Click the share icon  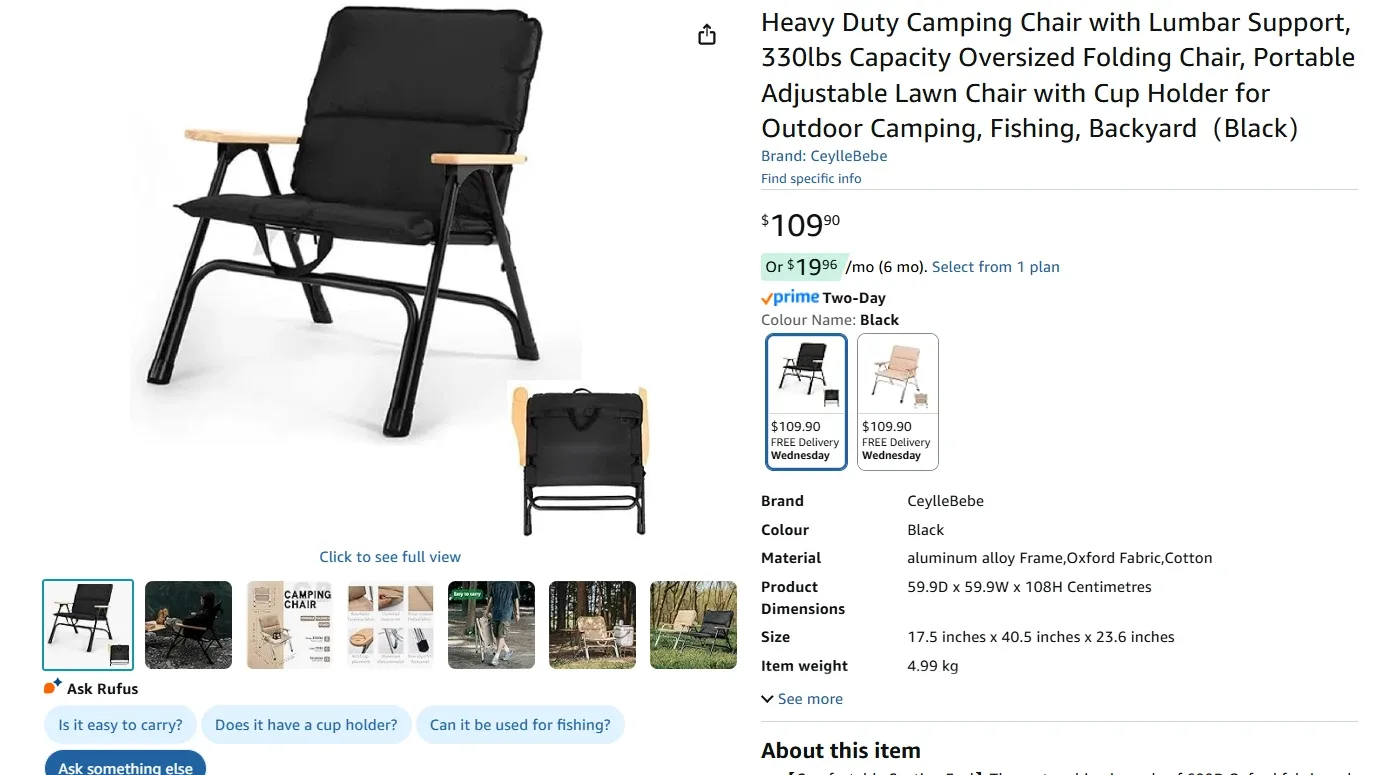pyautogui.click(x=707, y=33)
